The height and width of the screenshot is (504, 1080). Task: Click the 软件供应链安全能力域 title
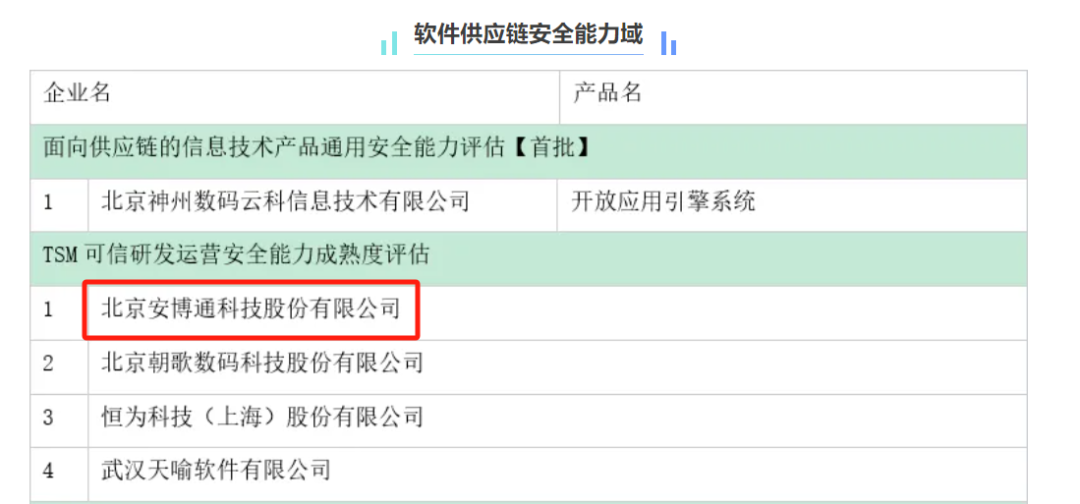tap(528, 36)
